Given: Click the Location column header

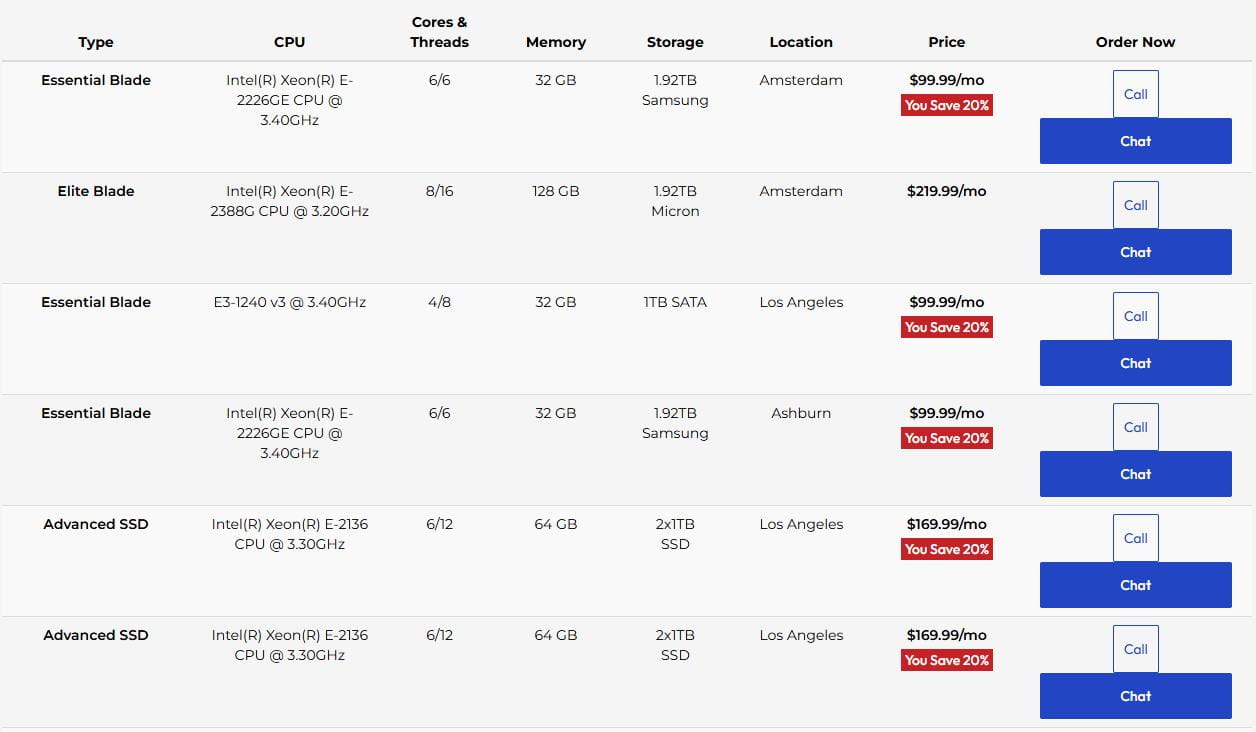Looking at the screenshot, I should click(x=800, y=42).
